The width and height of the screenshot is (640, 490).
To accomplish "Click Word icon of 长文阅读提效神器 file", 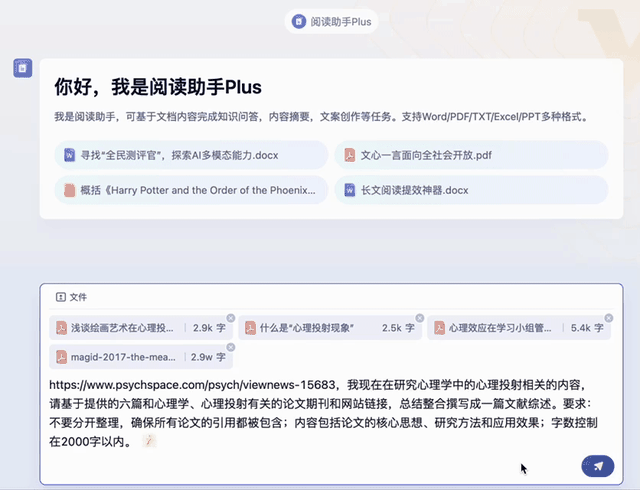I will tap(350, 190).
